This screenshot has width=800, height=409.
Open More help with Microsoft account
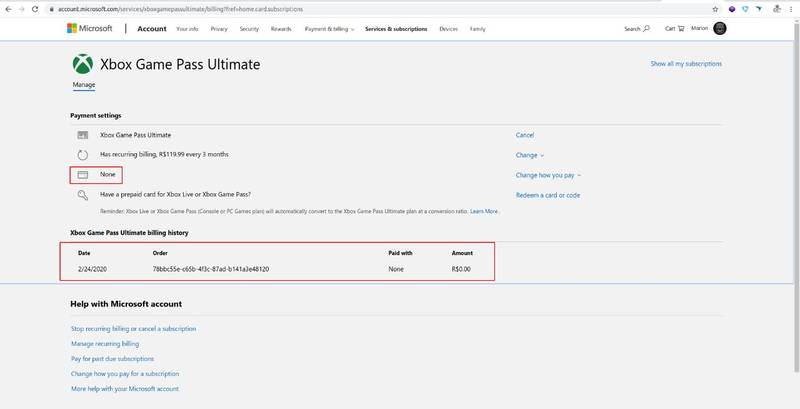(x=124, y=389)
